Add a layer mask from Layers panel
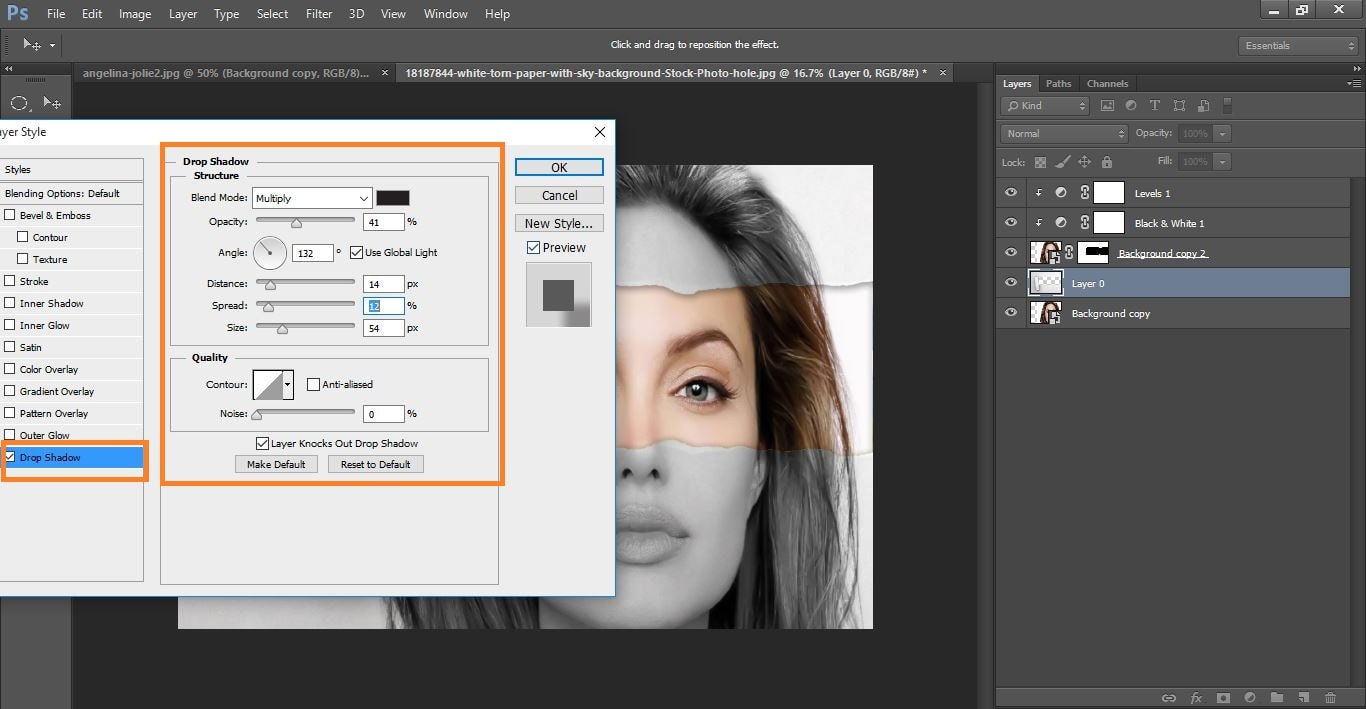The width and height of the screenshot is (1366, 709). 1222,697
